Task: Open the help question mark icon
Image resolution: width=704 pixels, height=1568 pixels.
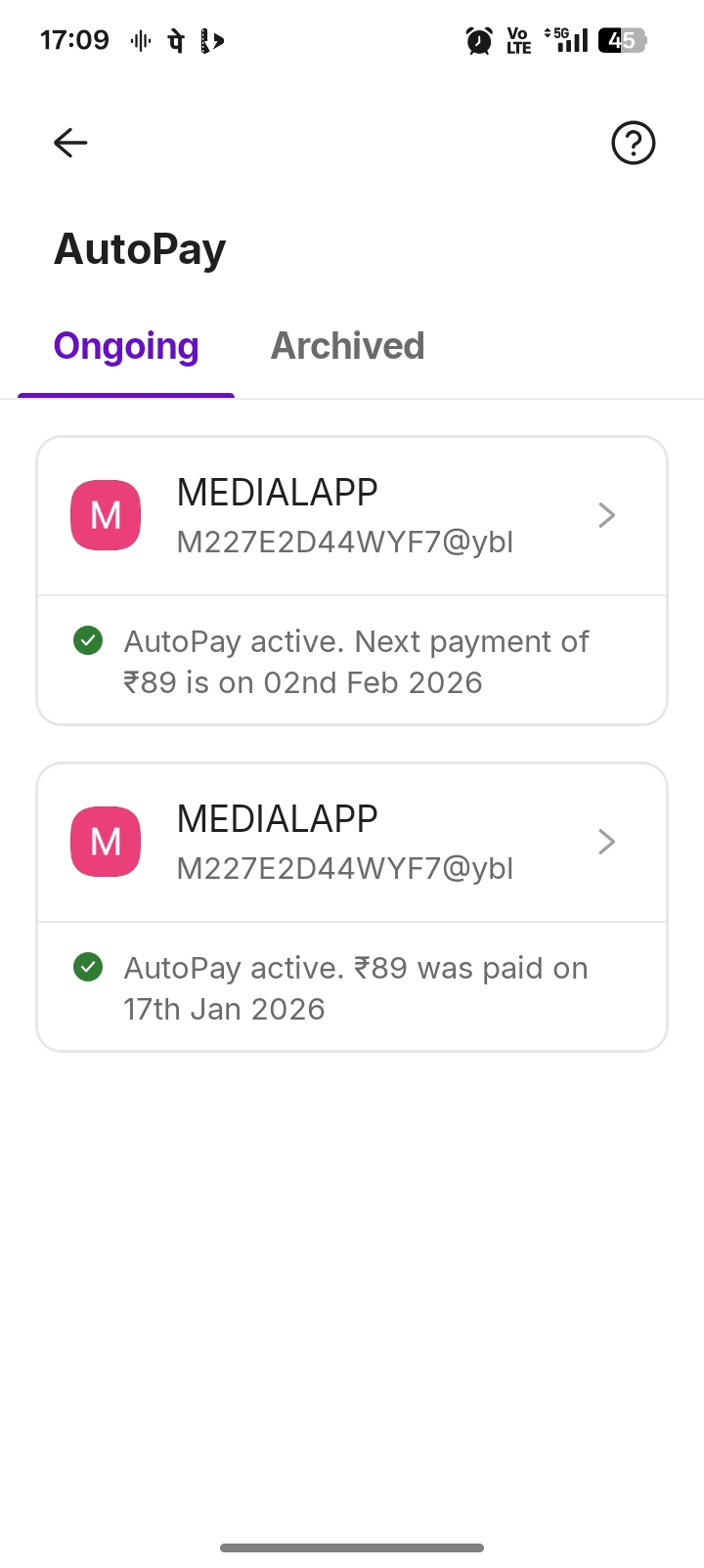Action: click(633, 144)
